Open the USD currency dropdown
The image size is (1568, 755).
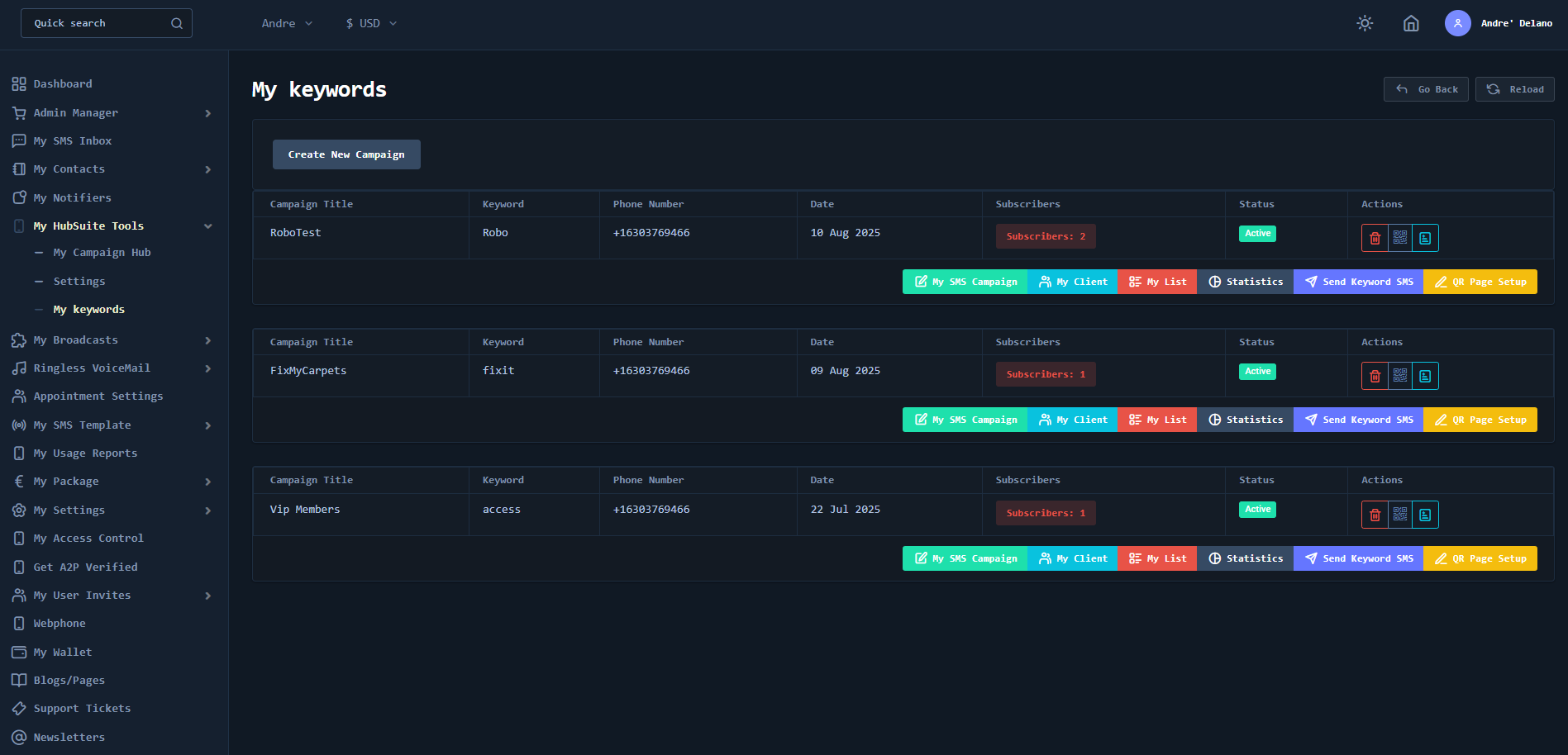tap(370, 22)
